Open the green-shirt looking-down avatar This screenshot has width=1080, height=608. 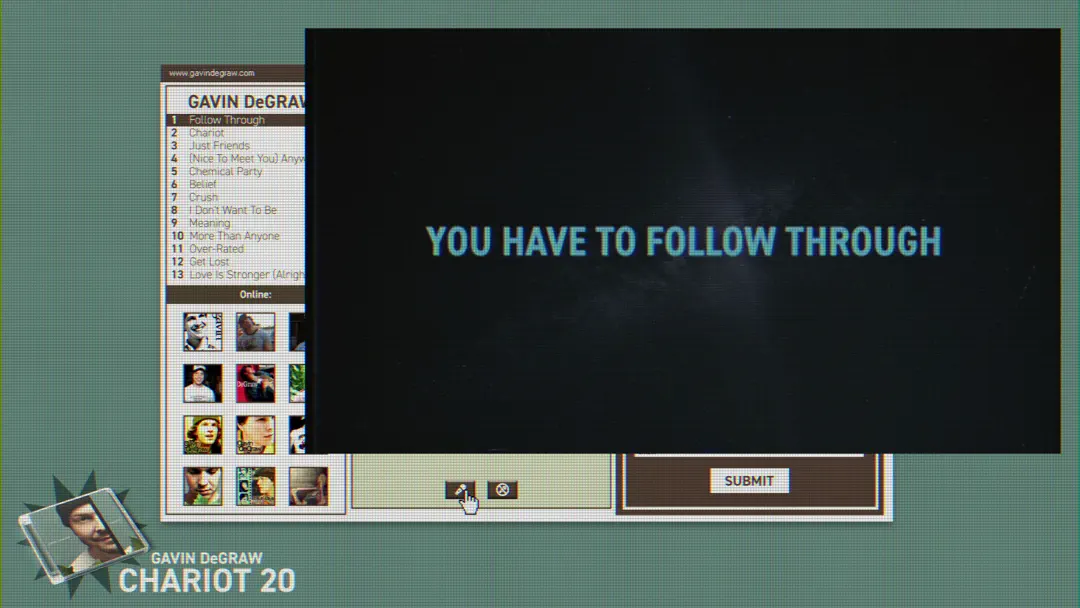tap(202, 486)
